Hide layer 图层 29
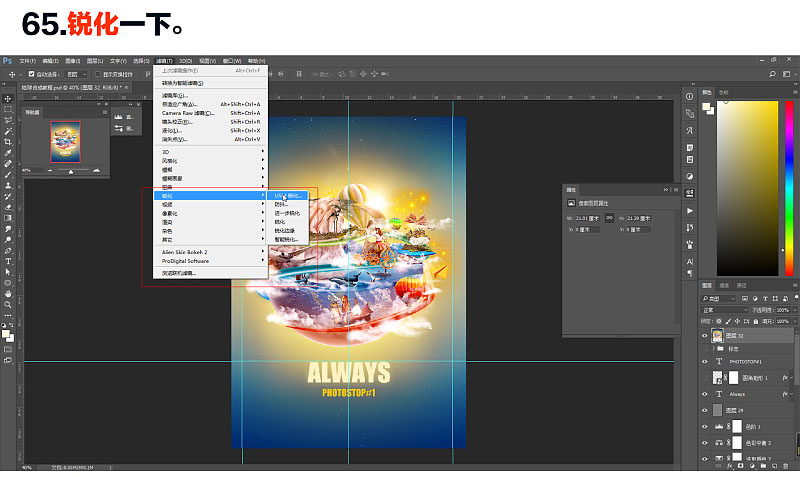This screenshot has width=800, height=477. tap(705, 410)
